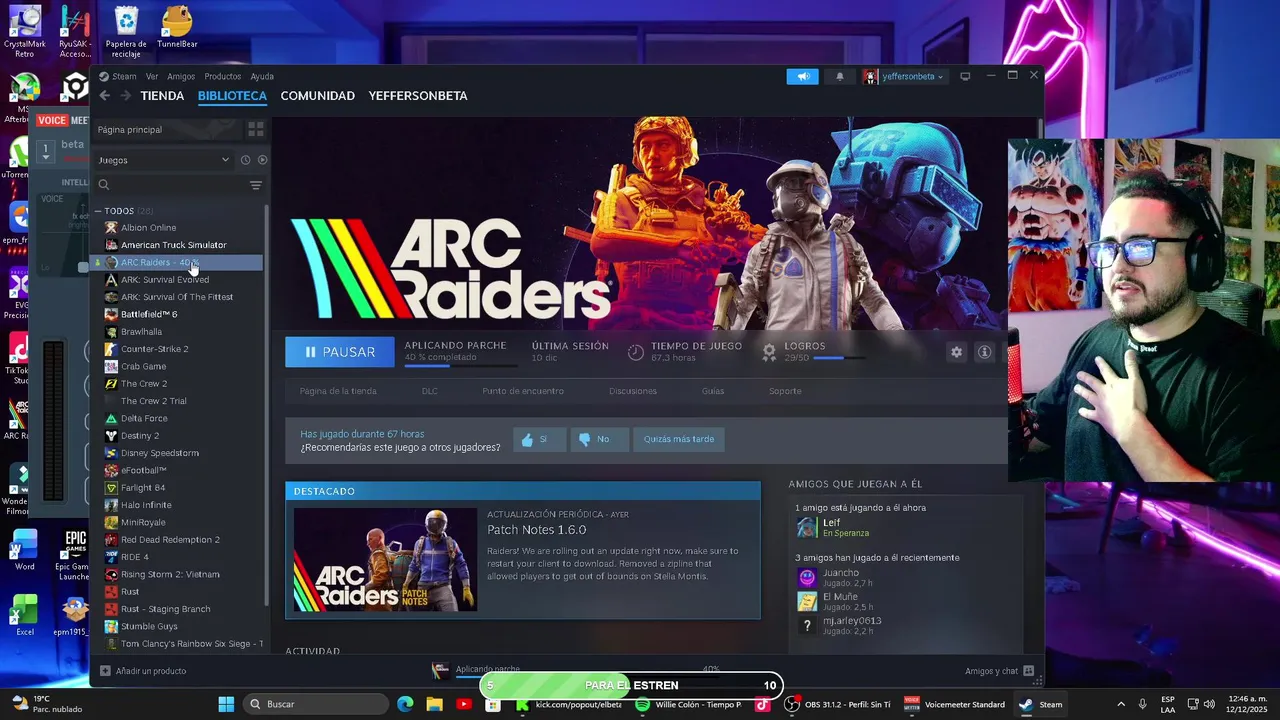Go back with the left arrow
This screenshot has width=1280, height=720.
(x=104, y=96)
